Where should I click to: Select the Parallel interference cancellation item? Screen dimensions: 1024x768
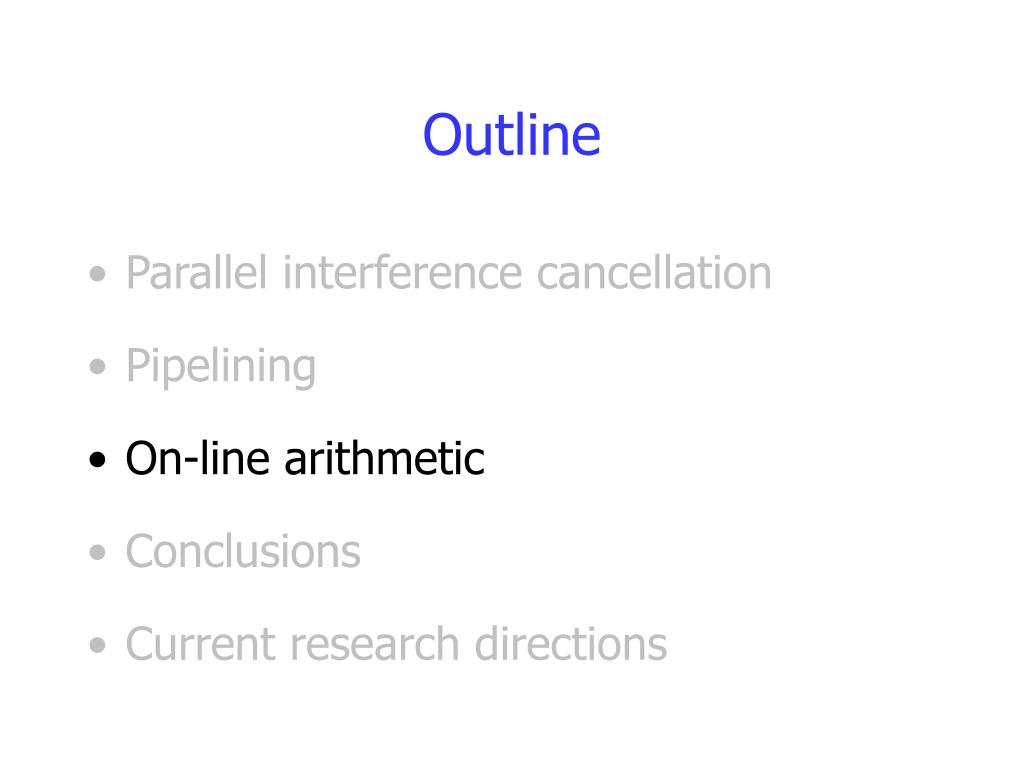pos(449,272)
